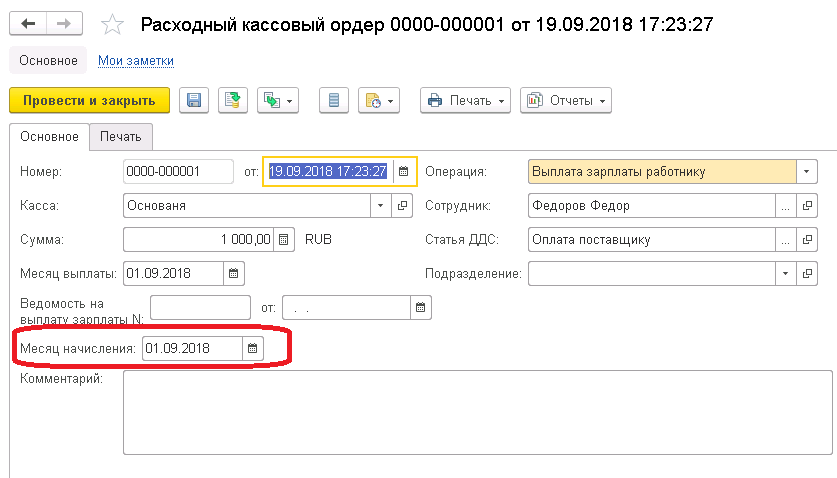Viewport: 837px width, 478px height.
Task: Open the Статья ДДС item with open icon
Action: click(807, 240)
